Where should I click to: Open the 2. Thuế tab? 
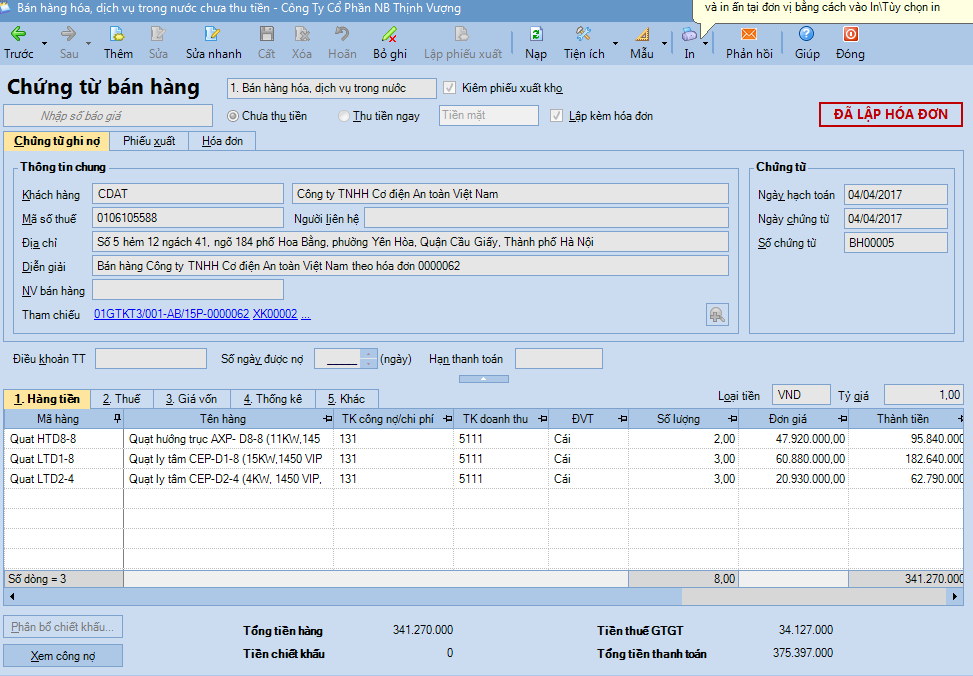tap(122, 399)
